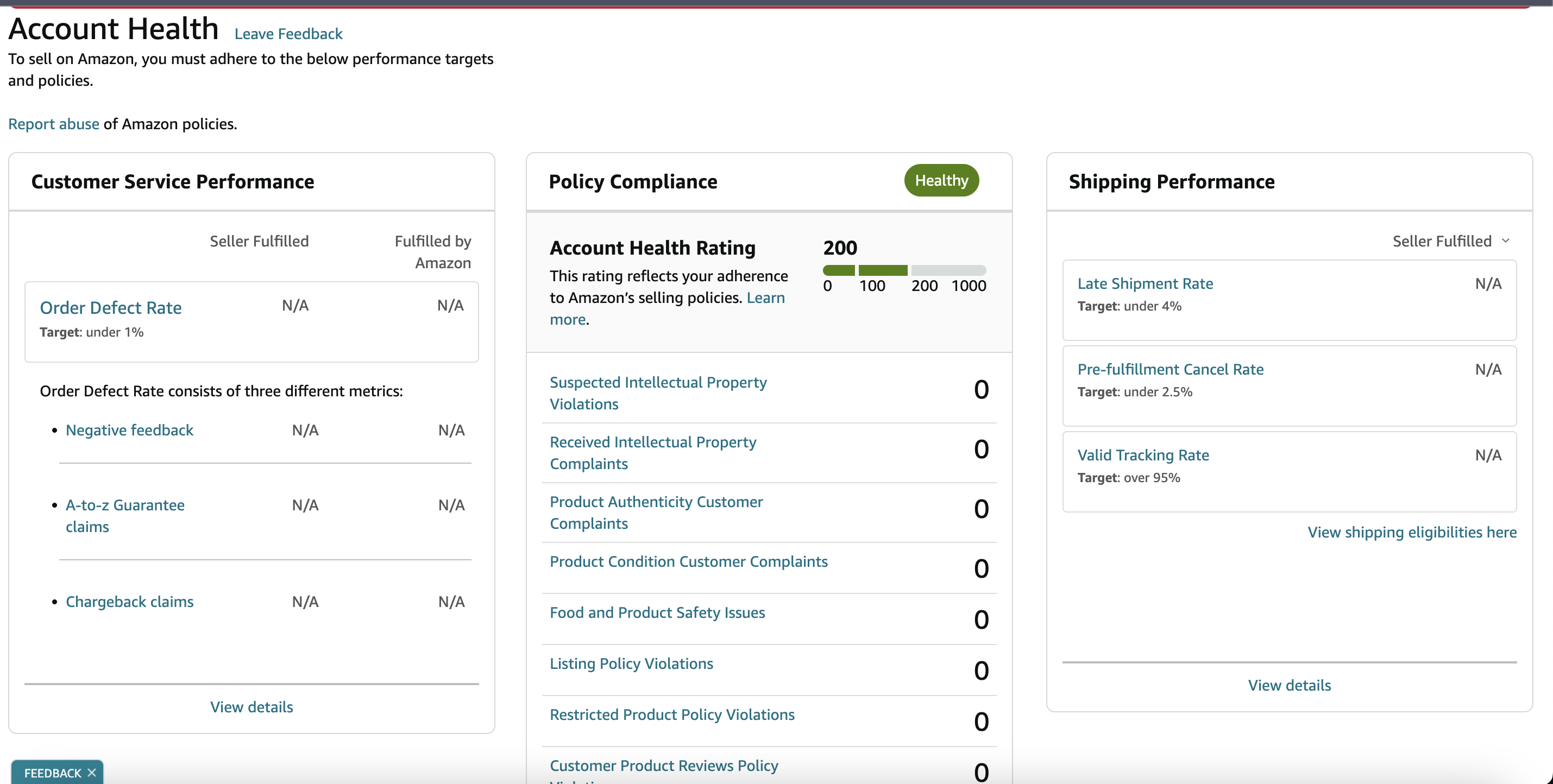
Task: Click the Customer Service Performance heading
Action: tap(172, 181)
